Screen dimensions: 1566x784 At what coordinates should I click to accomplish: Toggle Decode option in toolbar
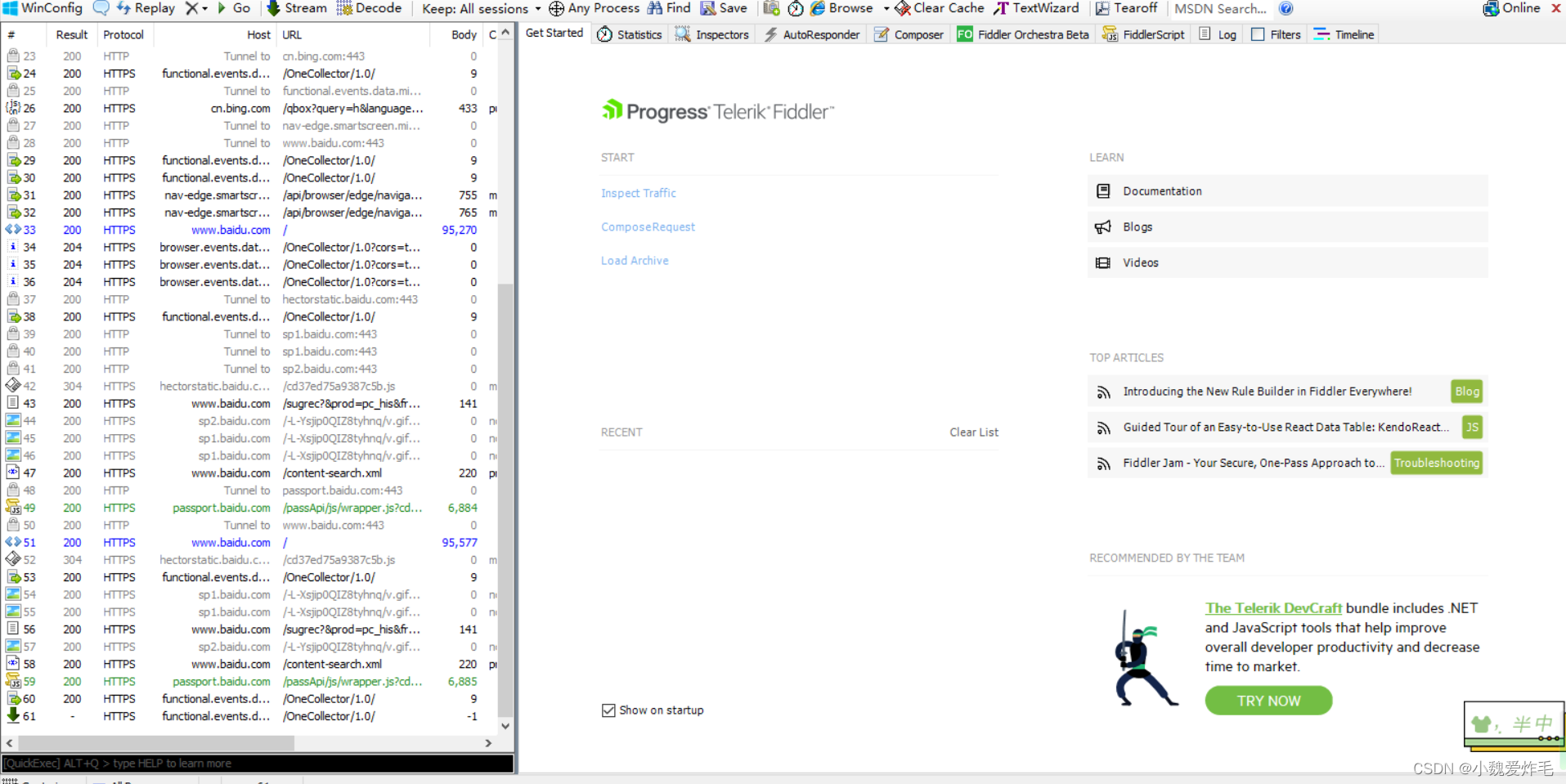coord(369,8)
